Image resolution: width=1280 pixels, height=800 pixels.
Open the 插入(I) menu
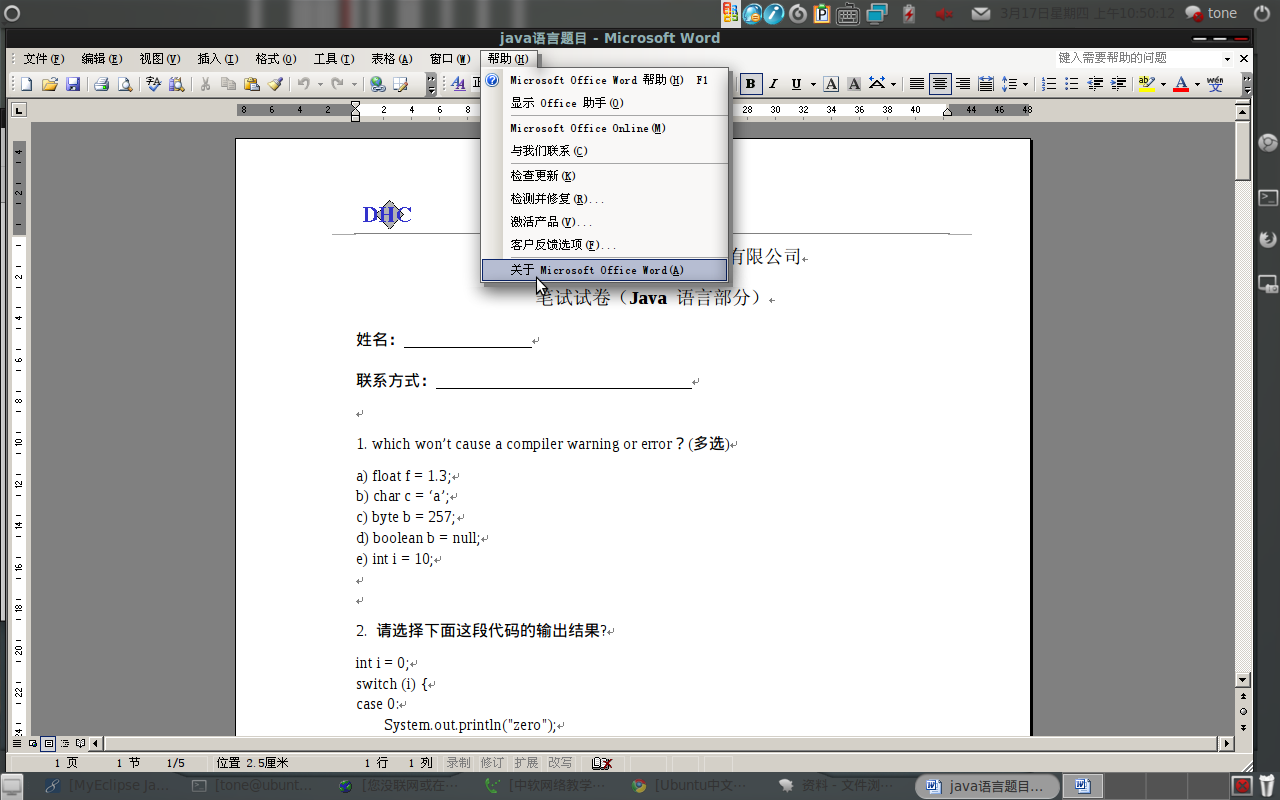tap(217, 59)
